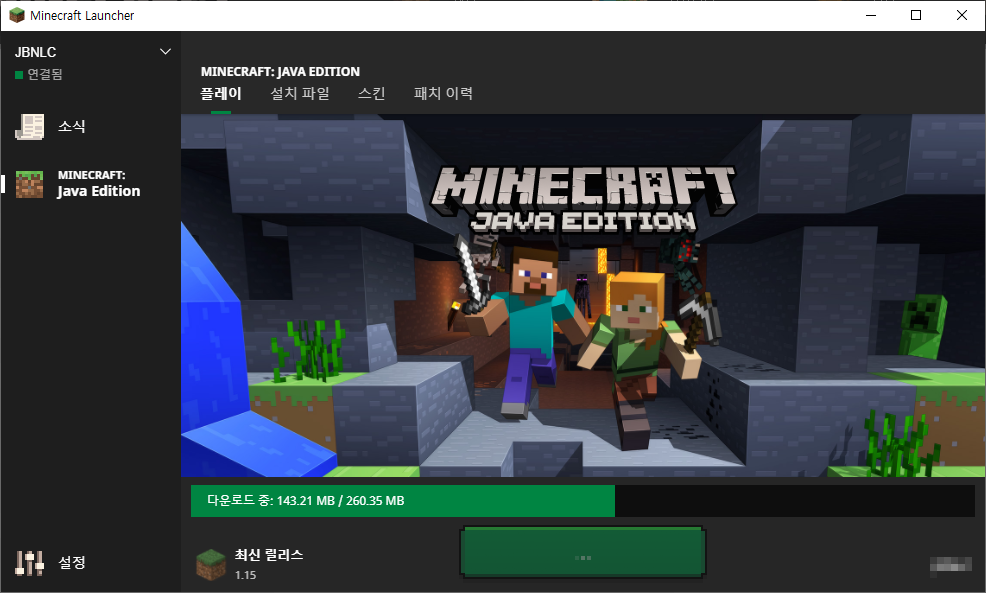
Task: Open the 소식 news newspaper icon
Action: tap(30, 126)
